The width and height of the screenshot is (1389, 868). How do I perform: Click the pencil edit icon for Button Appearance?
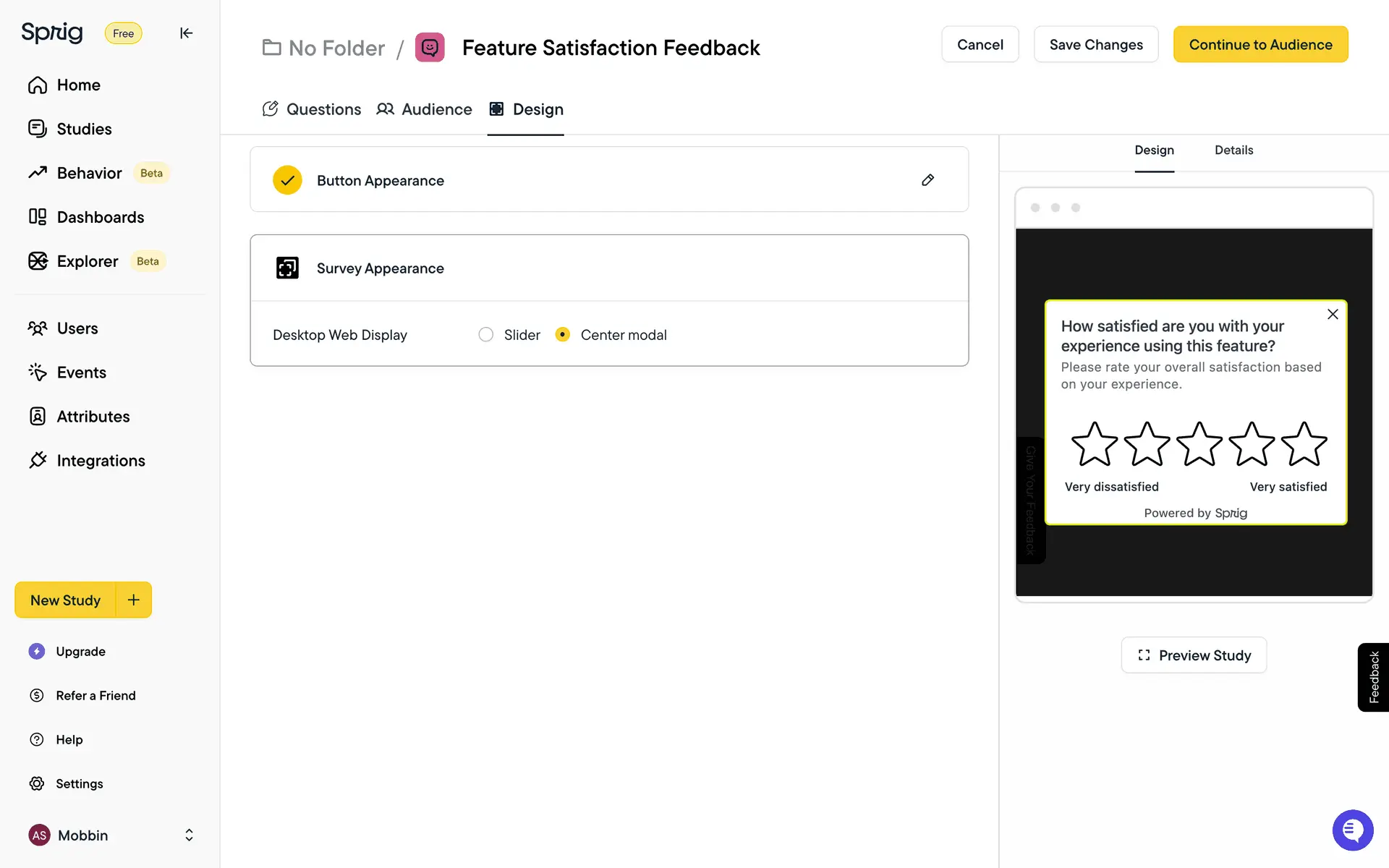pyautogui.click(x=927, y=180)
